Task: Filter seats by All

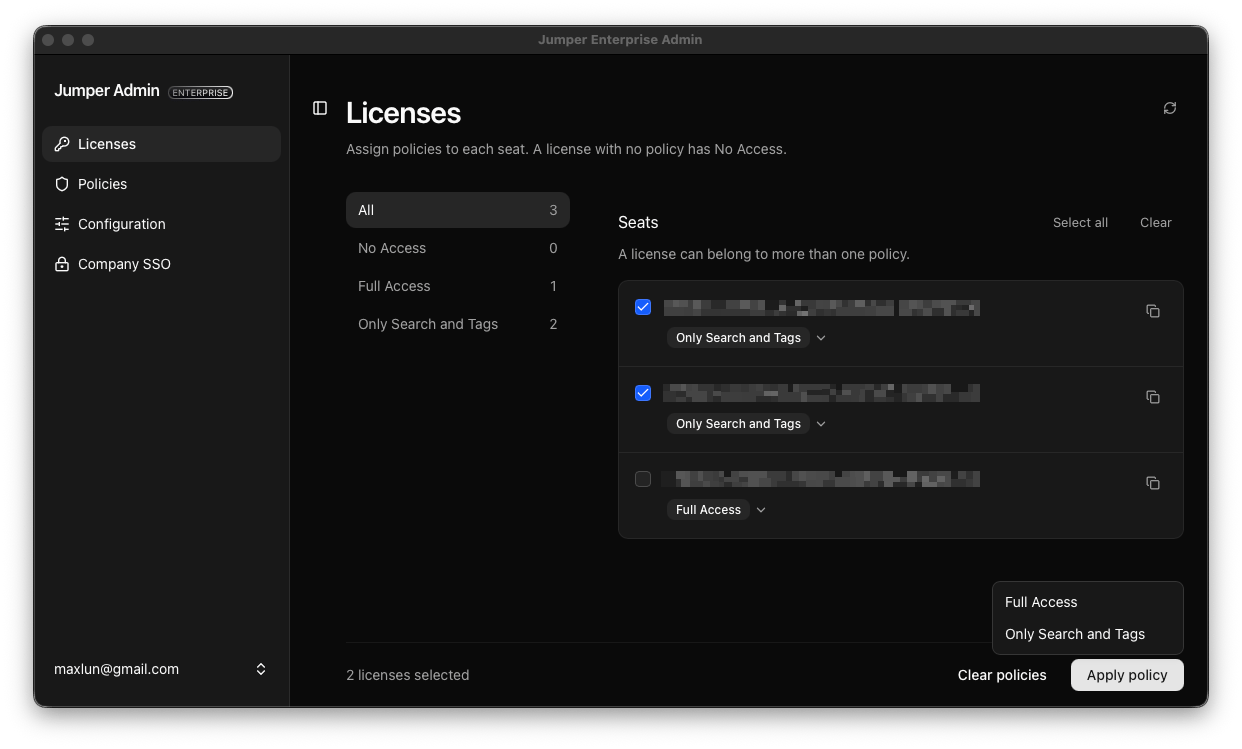Action: click(458, 210)
